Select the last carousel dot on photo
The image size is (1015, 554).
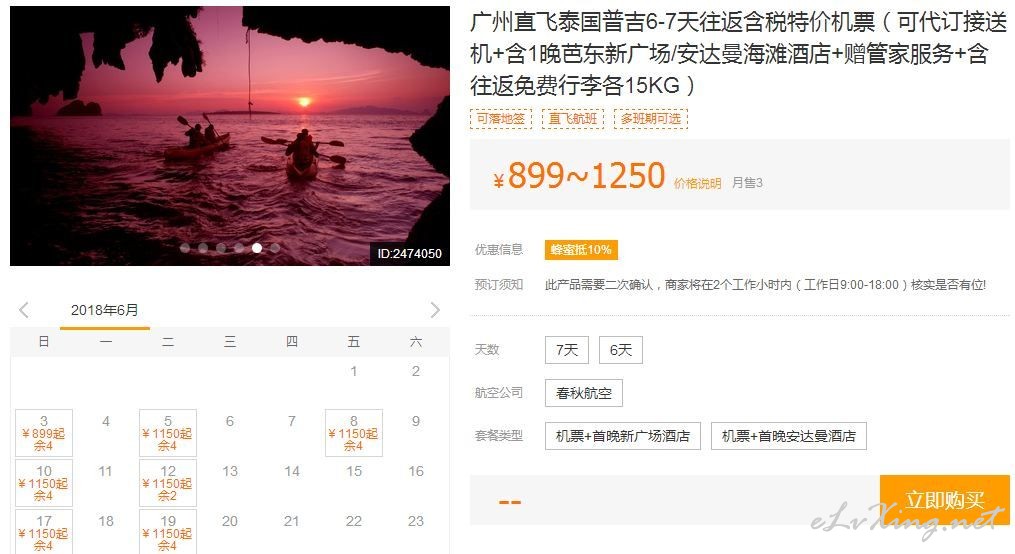point(275,248)
